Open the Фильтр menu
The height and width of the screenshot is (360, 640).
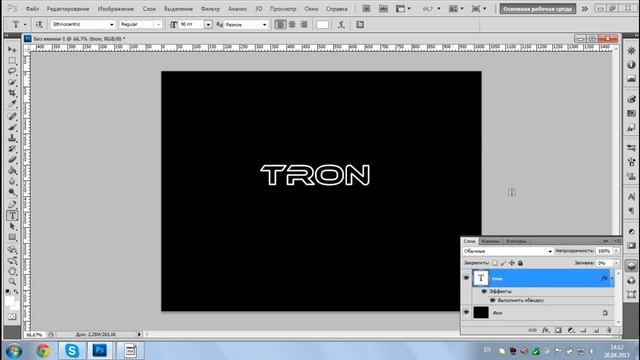click(x=210, y=9)
